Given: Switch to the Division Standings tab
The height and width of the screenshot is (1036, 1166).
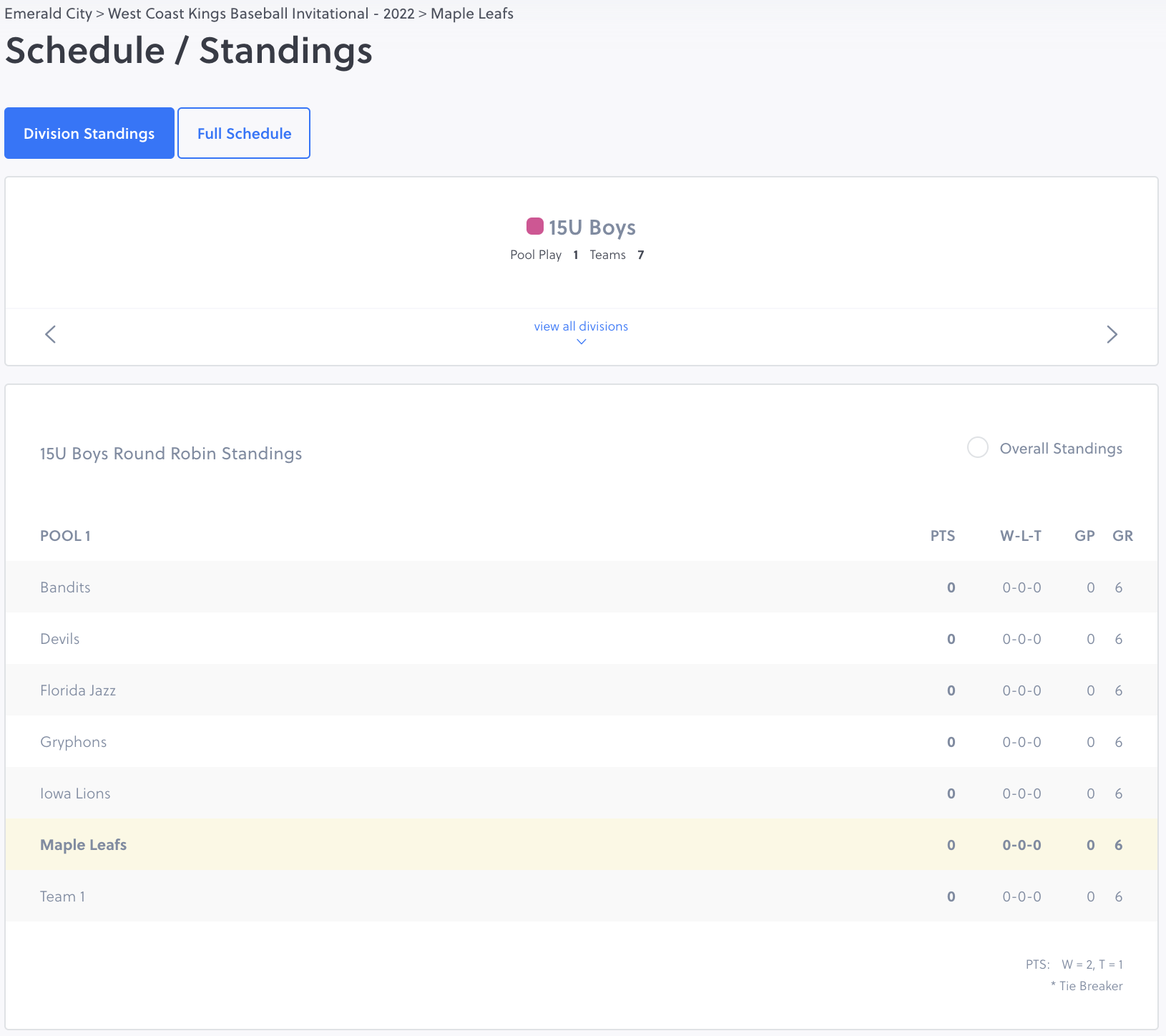Looking at the screenshot, I should pos(89,133).
